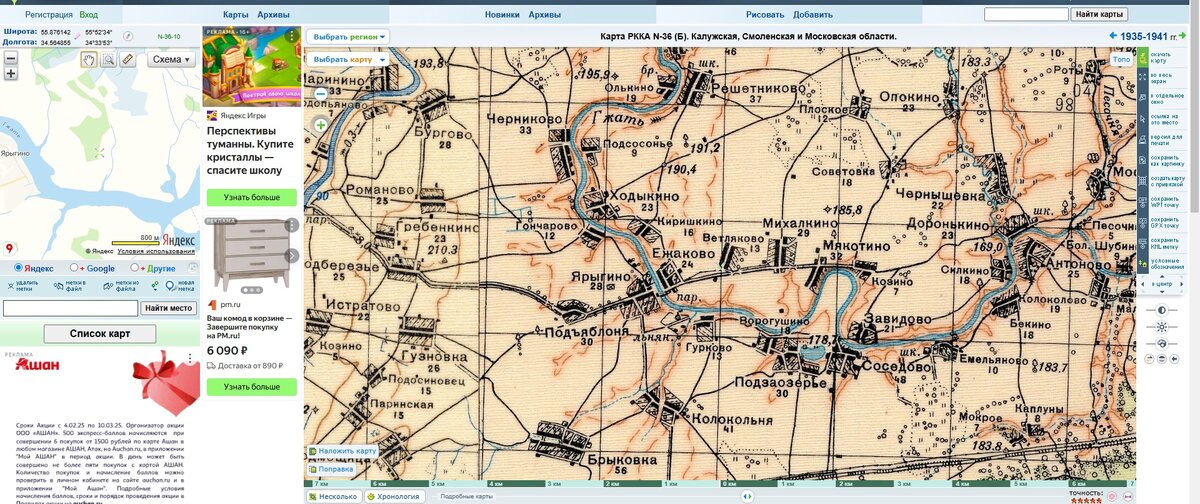Click 'Хронология' button at bottom

pos(394,496)
